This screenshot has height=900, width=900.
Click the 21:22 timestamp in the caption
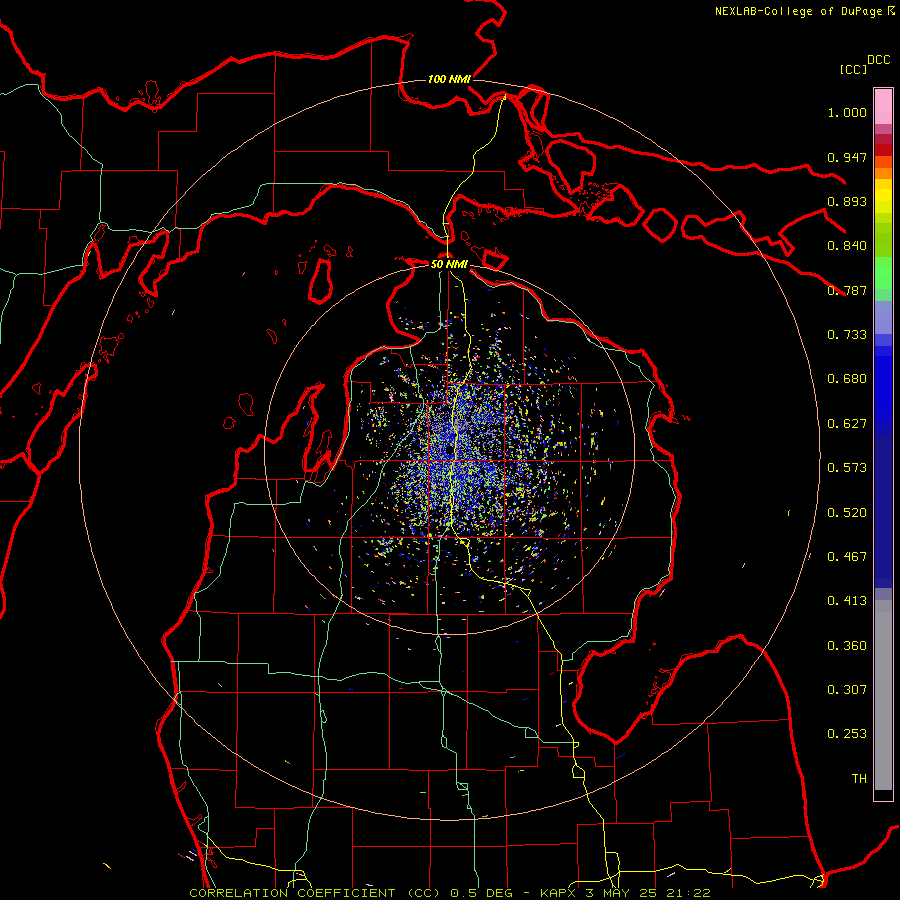tap(688, 893)
